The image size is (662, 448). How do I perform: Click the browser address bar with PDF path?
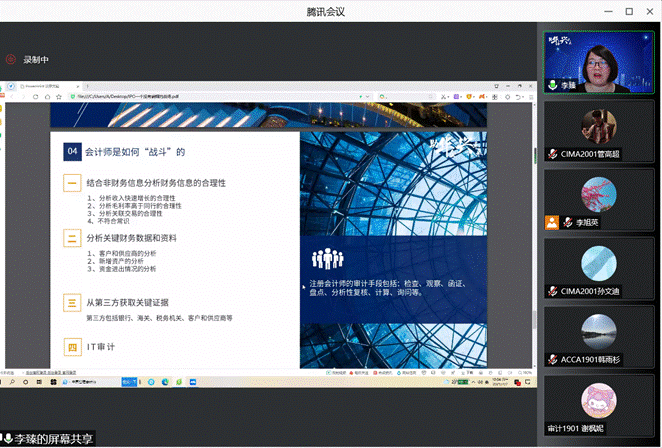[130, 98]
